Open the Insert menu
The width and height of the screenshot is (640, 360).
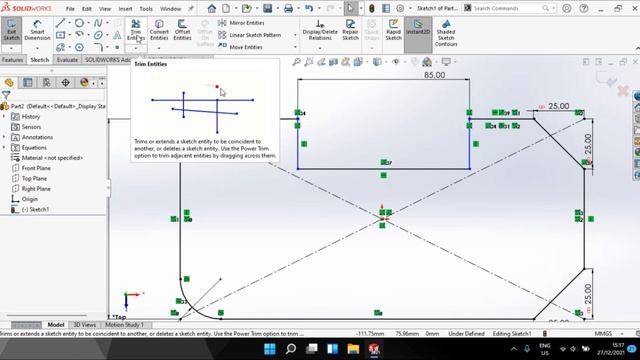[x=125, y=9]
